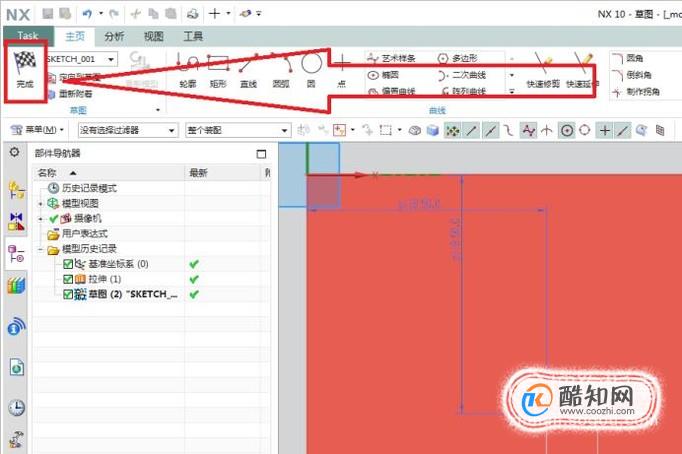Select the Rectangle (矩形) tool

218,70
